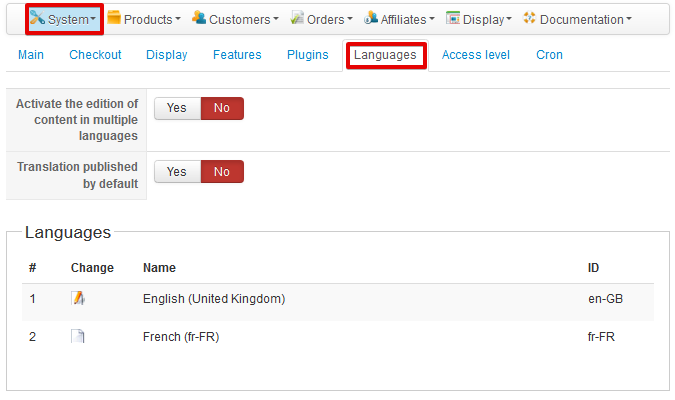
Task: Go to the Access level tab
Action: tap(476, 55)
